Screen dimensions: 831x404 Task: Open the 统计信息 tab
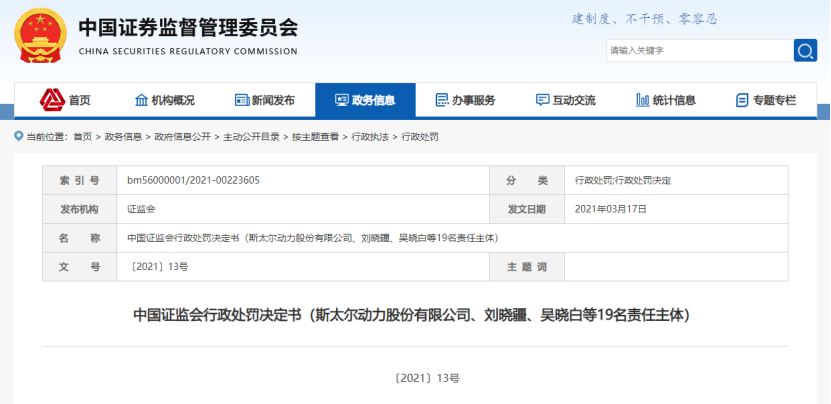click(x=666, y=100)
